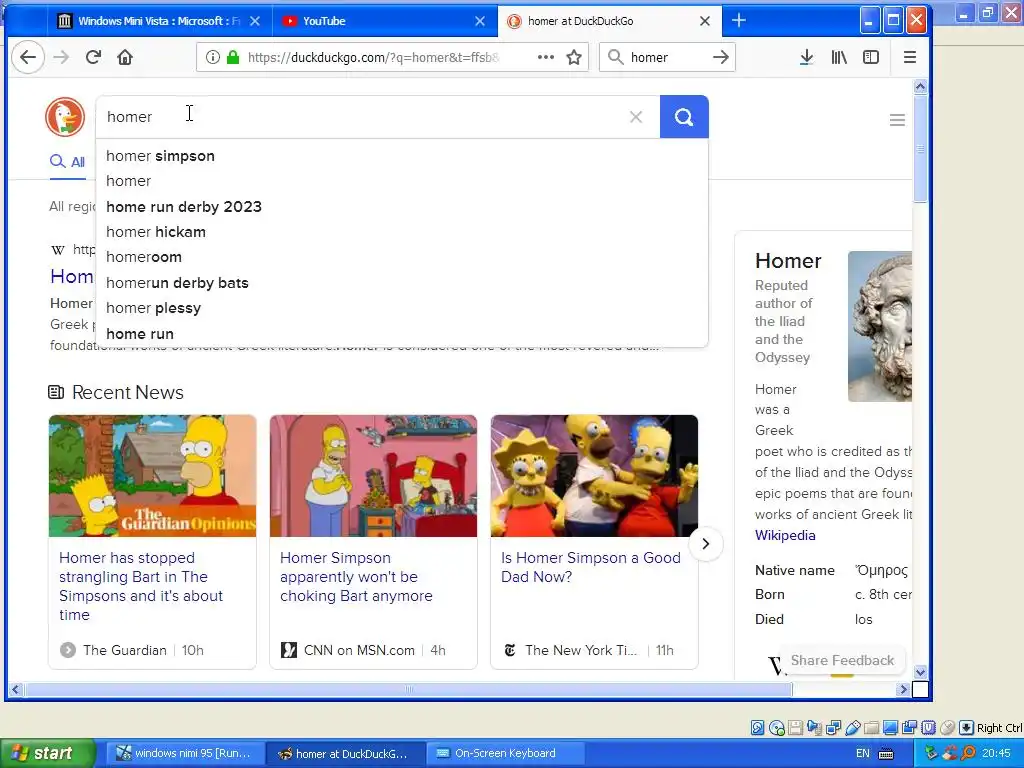Open the CNN Homer and Bart thumbnail
This screenshot has height=768, width=1024.
(x=373, y=476)
